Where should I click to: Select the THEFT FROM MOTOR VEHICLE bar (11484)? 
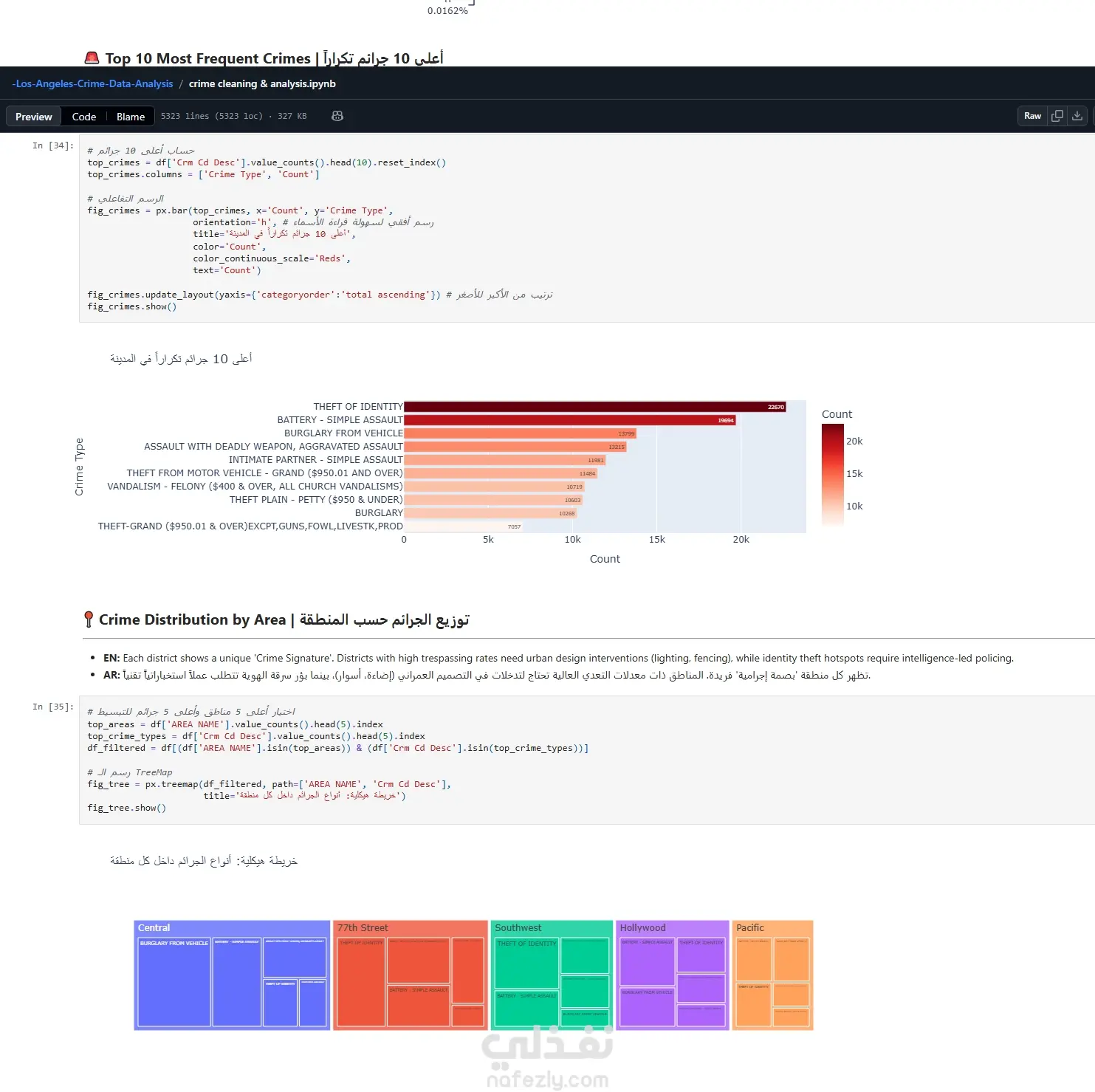[501, 473]
